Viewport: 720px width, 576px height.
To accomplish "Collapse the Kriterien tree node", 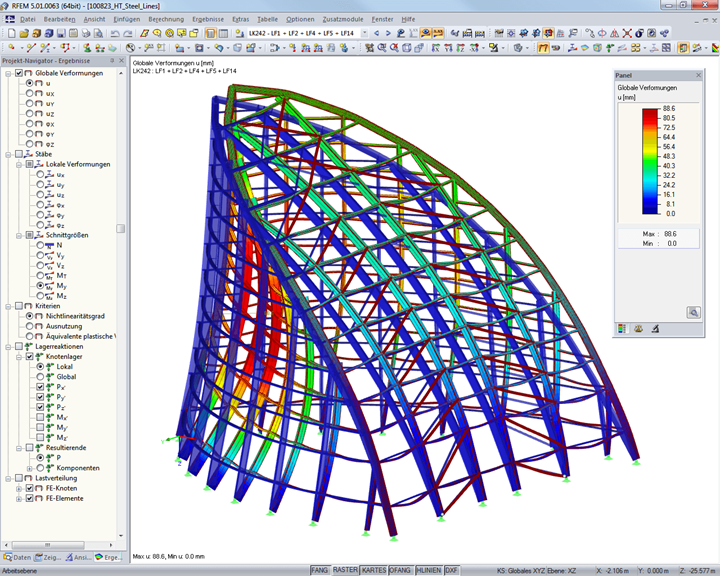I will click(x=8, y=306).
